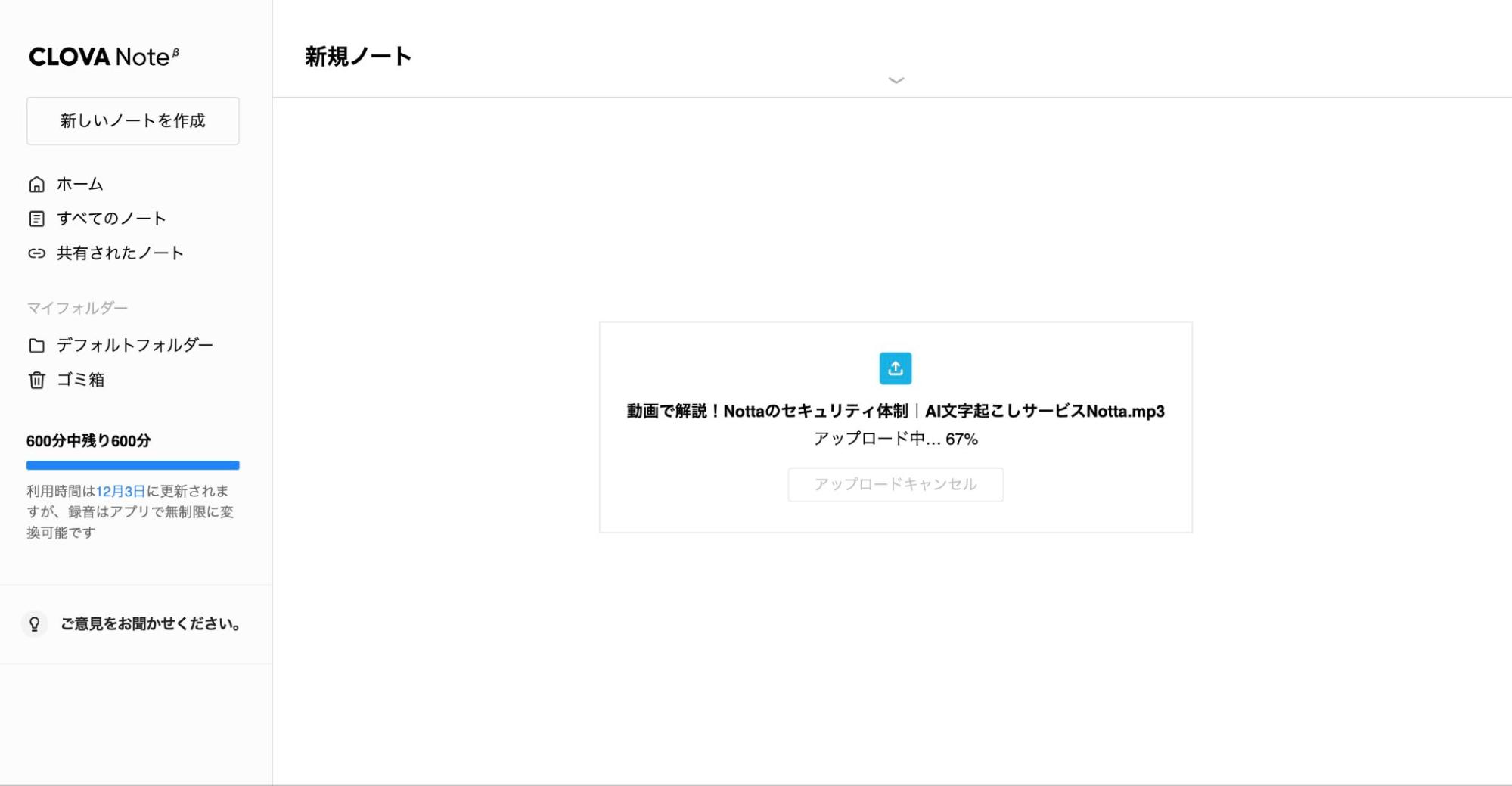
Task: Click the 新規ノート title
Action: (x=358, y=57)
